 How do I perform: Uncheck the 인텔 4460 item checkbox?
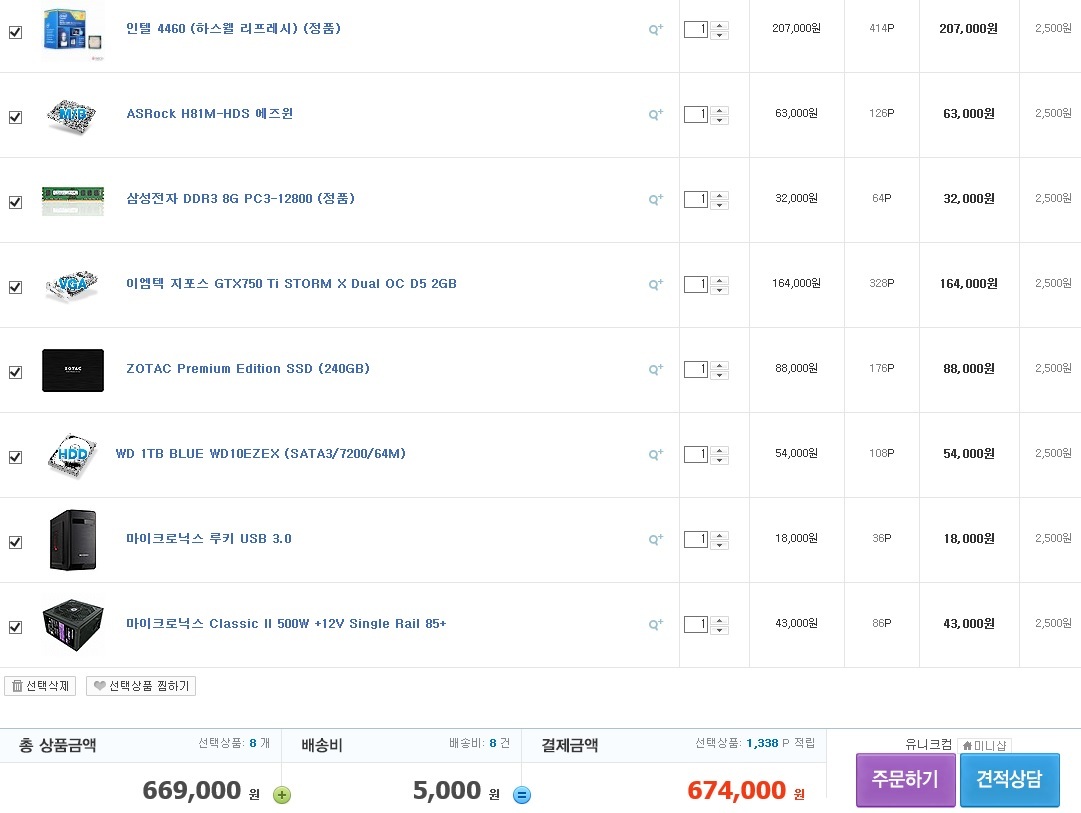pyautogui.click(x=15, y=32)
